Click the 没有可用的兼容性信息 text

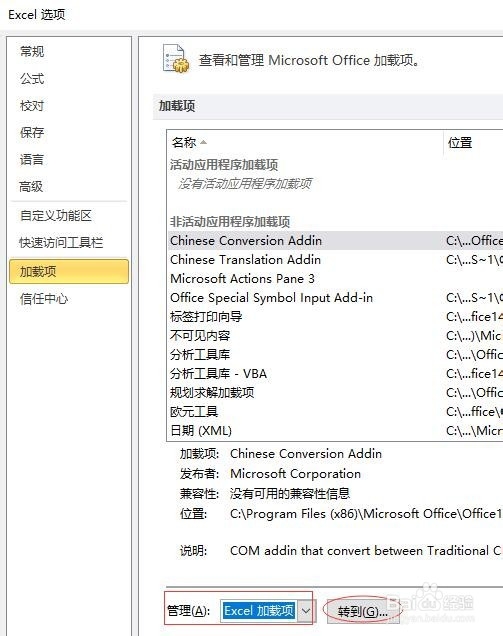tap(290, 493)
